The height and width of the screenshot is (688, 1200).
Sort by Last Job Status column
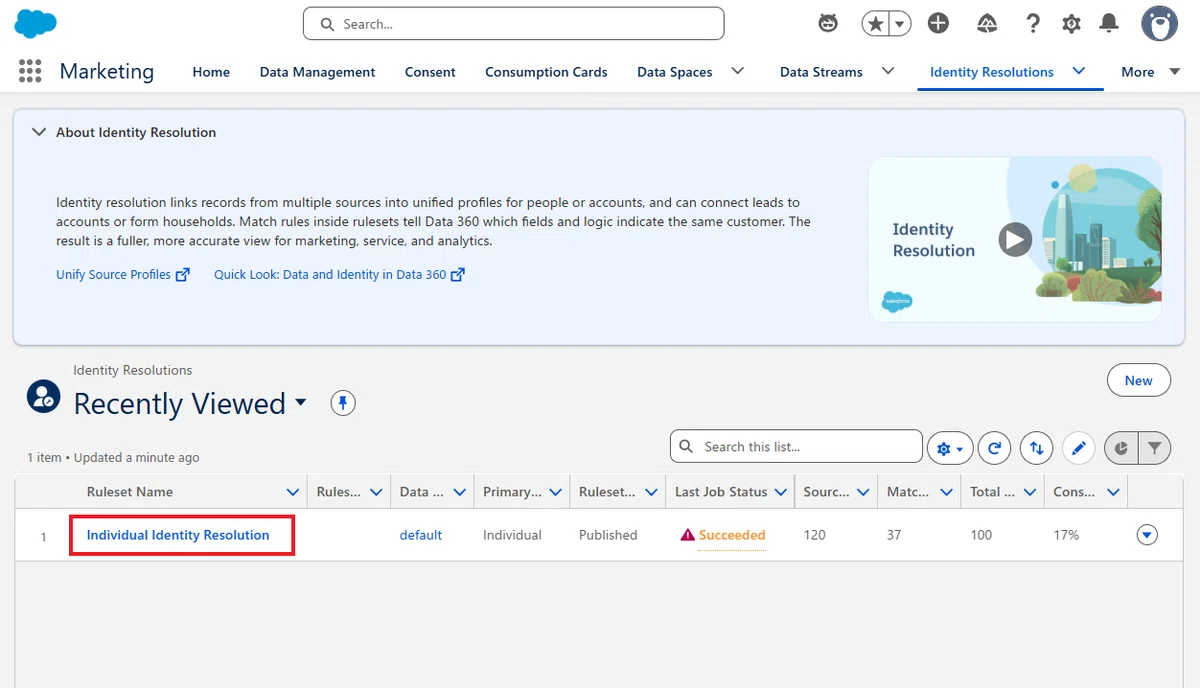pyautogui.click(x=721, y=492)
